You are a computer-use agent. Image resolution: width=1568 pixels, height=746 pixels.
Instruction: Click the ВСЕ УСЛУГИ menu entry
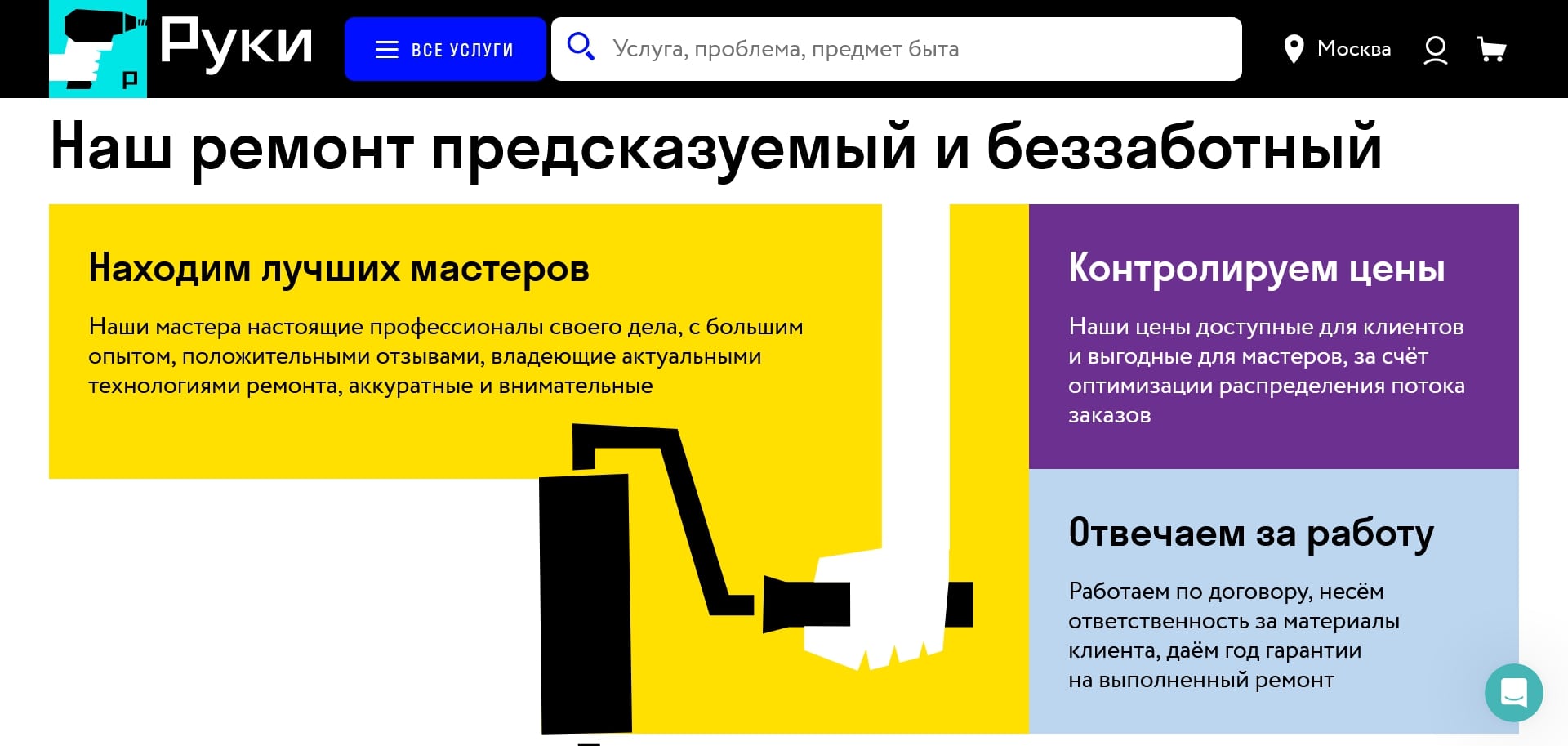tap(463, 49)
